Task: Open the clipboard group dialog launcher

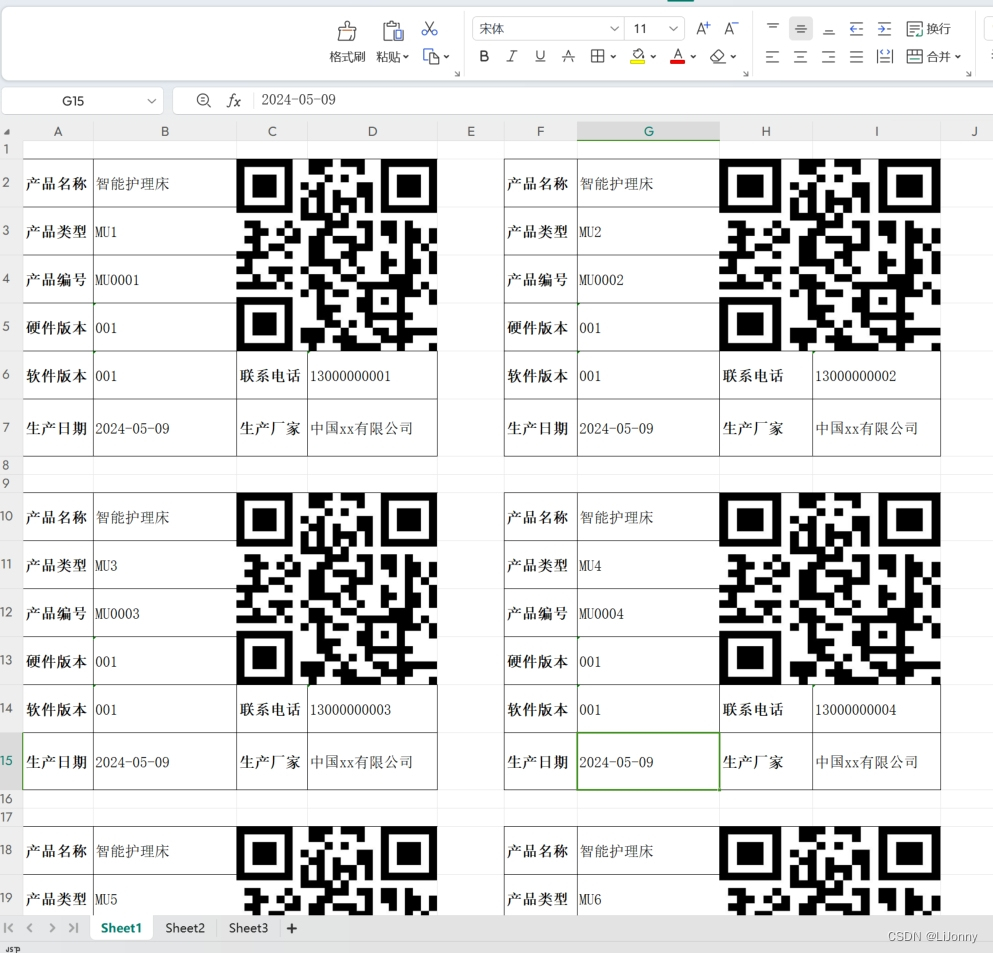Action: click(457, 74)
